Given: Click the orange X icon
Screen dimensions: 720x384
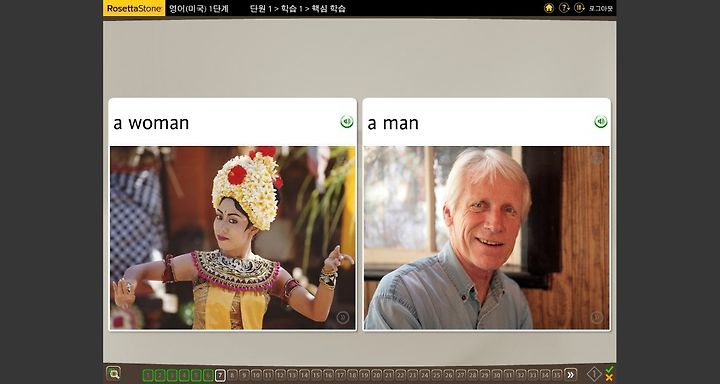Looking at the screenshot, I should [609, 378].
